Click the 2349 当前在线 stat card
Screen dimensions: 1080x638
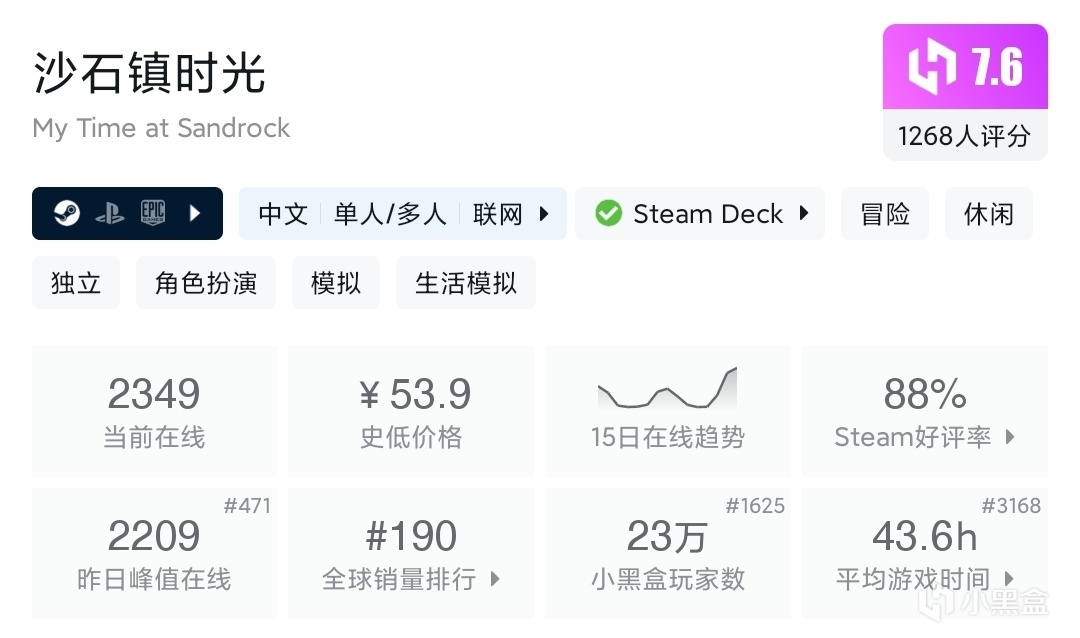click(x=154, y=411)
